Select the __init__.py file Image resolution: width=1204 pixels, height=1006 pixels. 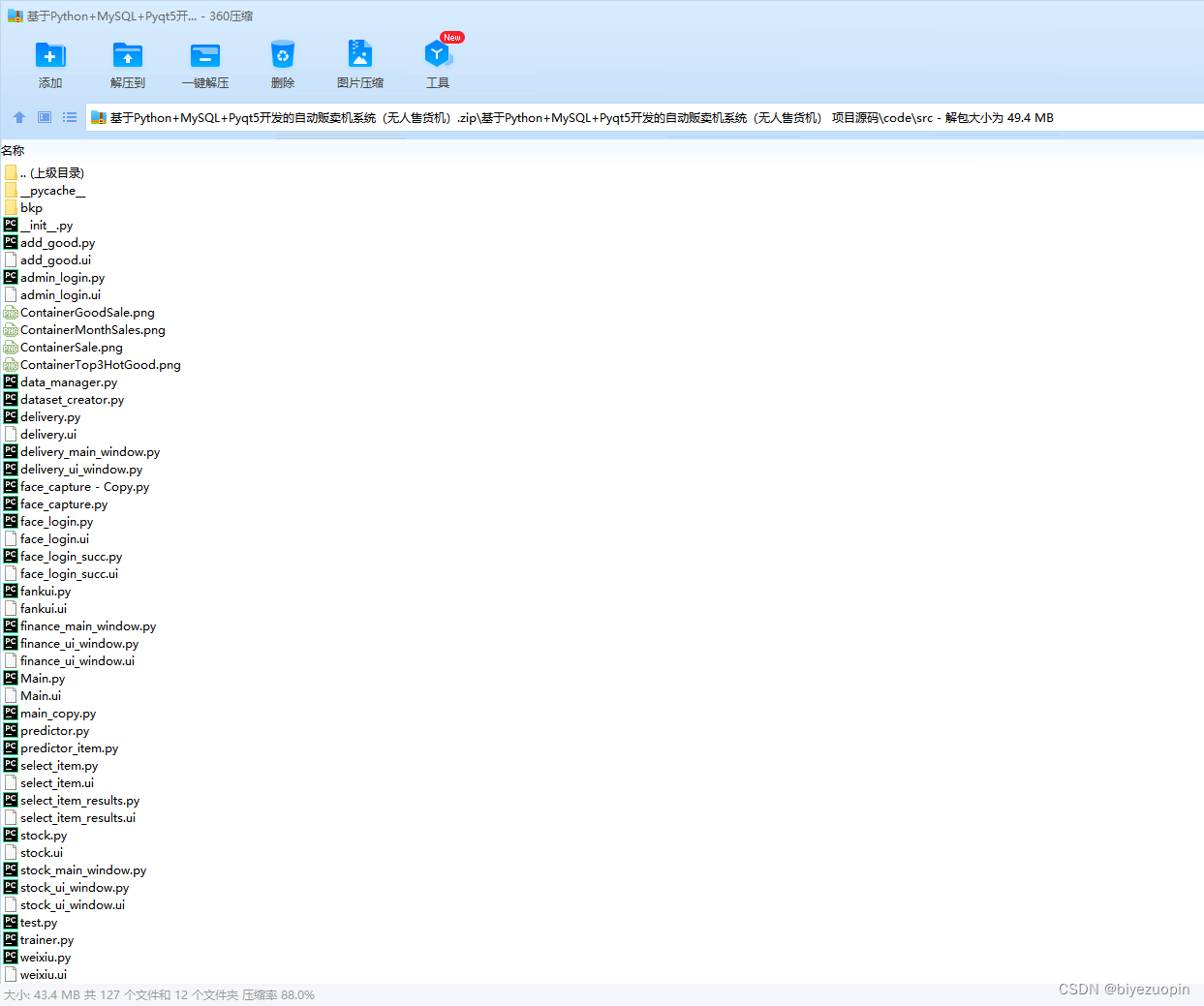pos(39,225)
